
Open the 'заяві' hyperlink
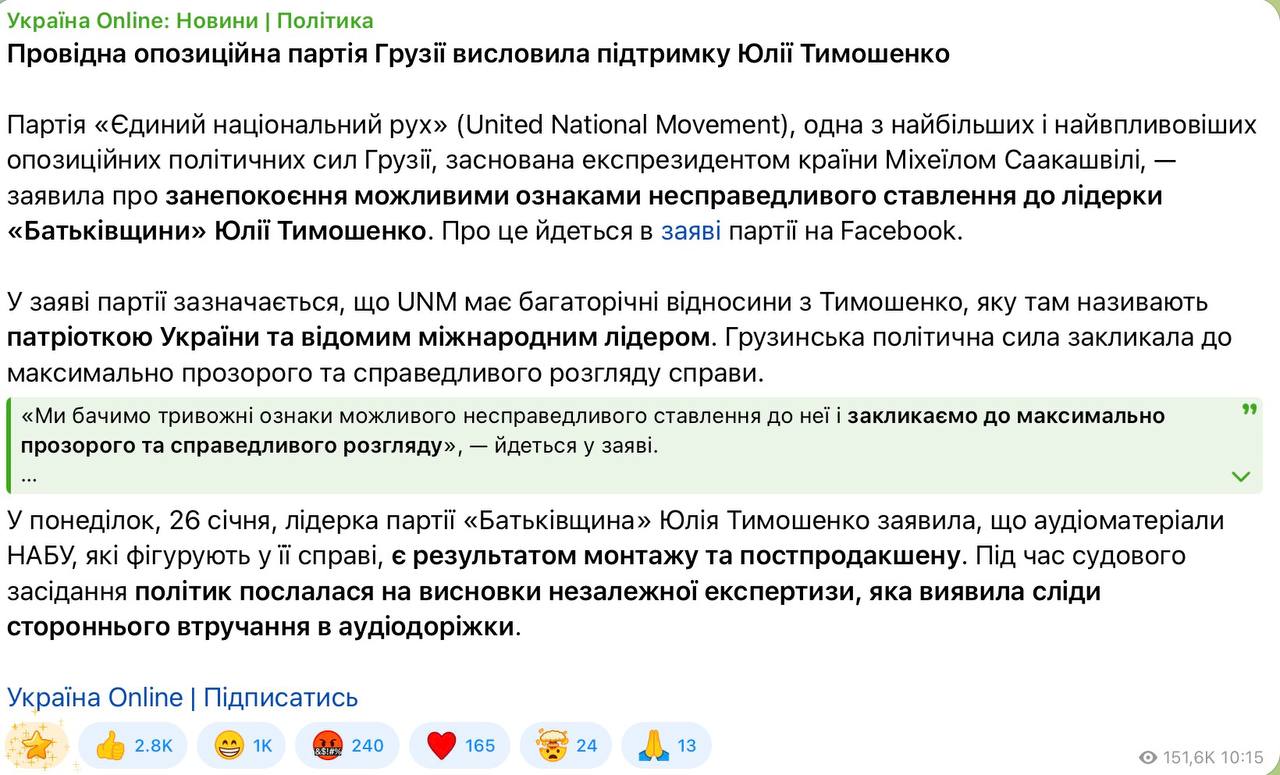pyautogui.click(x=690, y=231)
